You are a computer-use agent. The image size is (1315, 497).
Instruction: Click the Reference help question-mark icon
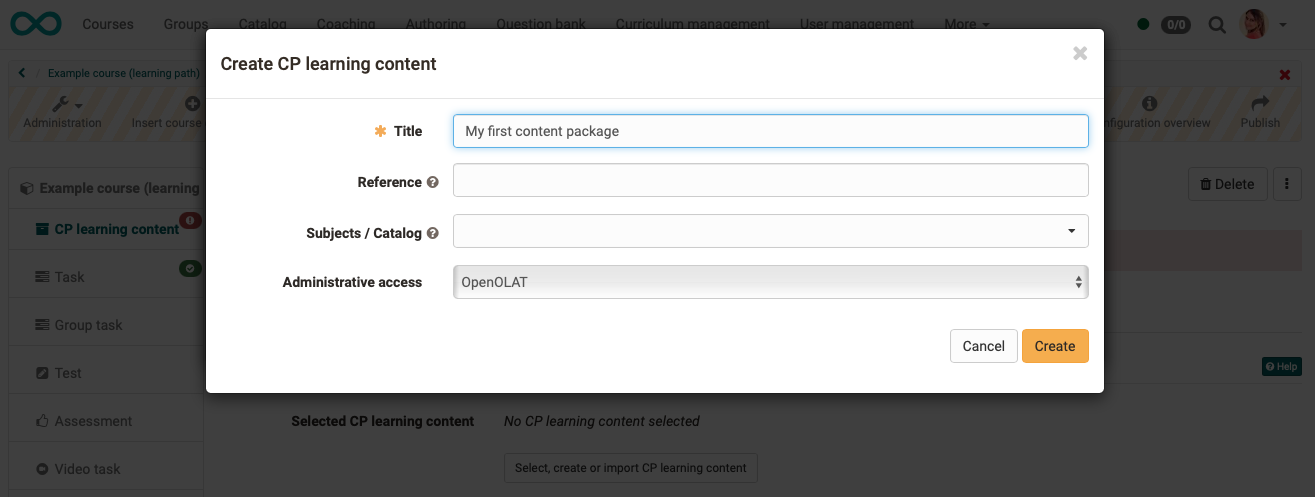click(x=432, y=182)
